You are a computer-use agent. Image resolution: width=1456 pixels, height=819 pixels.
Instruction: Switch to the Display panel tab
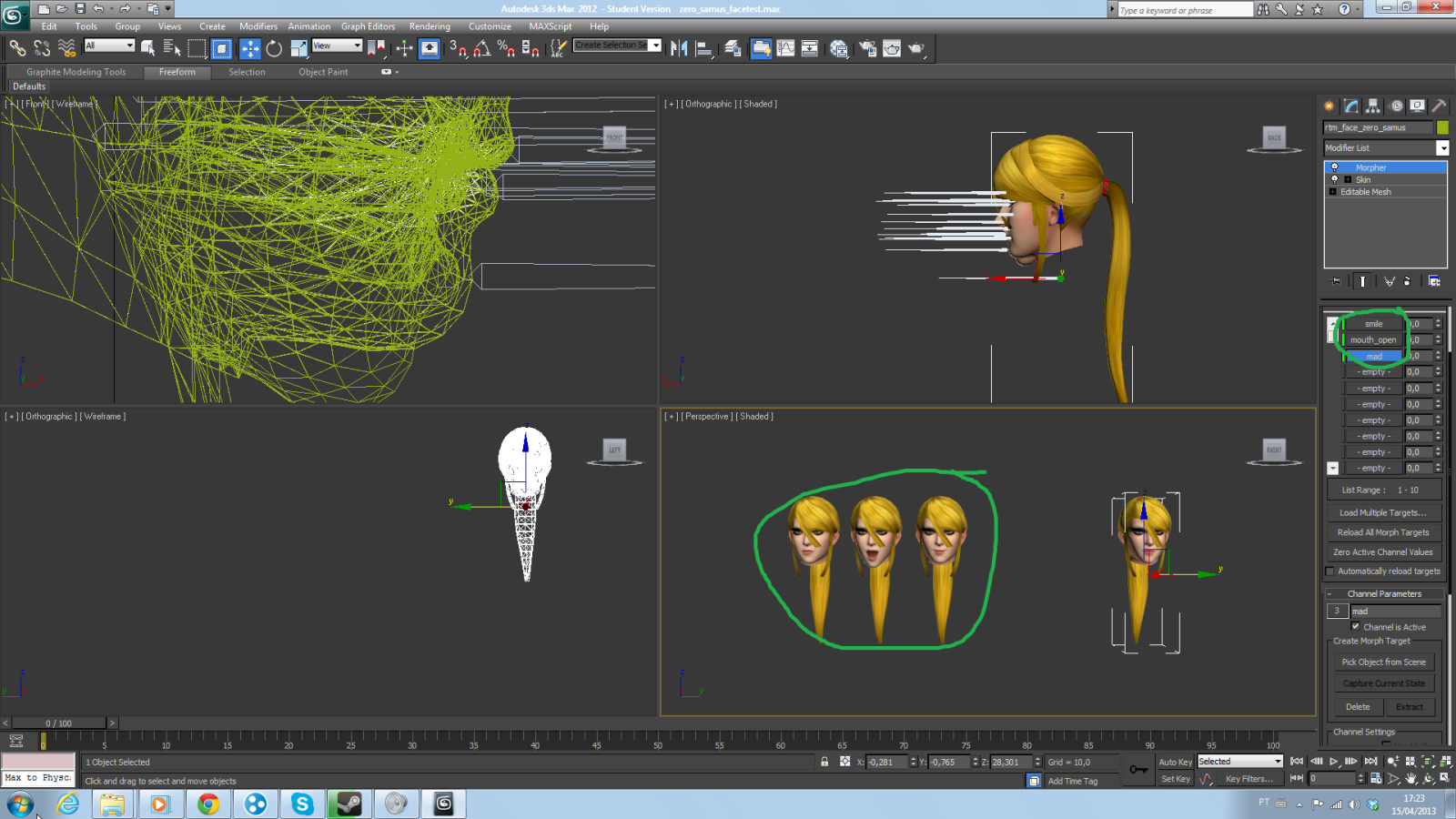click(x=1418, y=106)
